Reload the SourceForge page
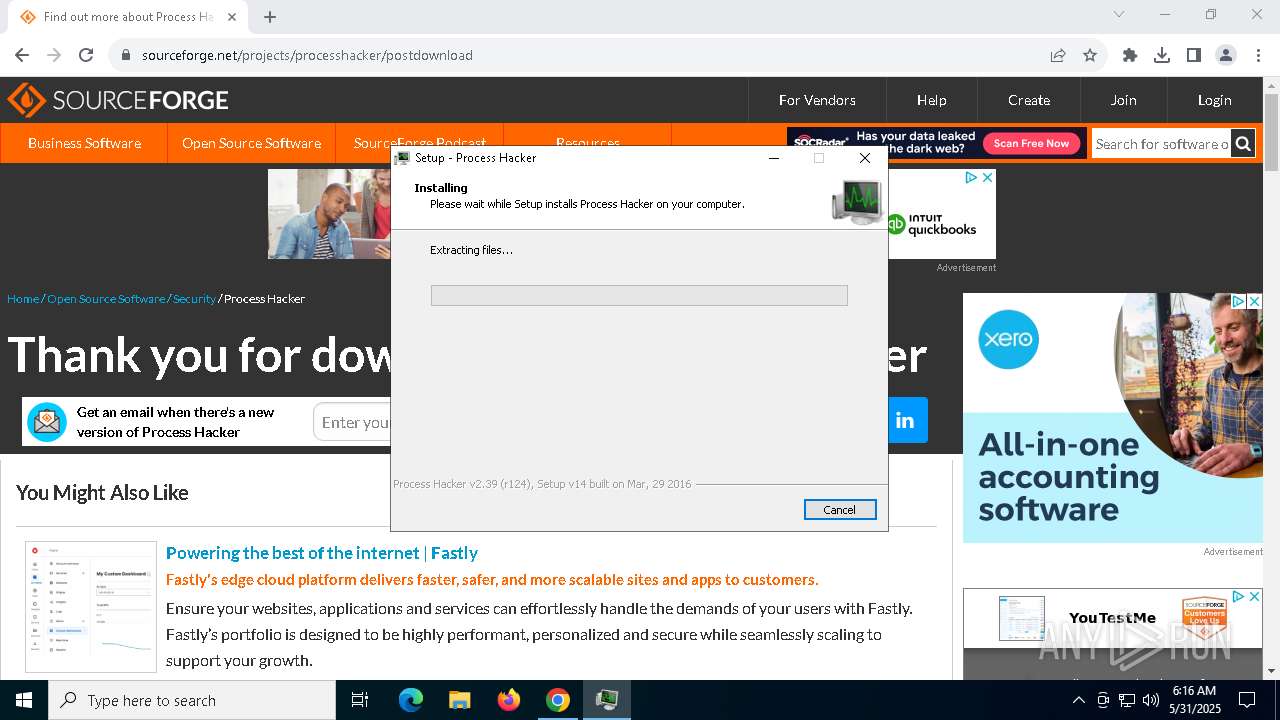 point(86,55)
